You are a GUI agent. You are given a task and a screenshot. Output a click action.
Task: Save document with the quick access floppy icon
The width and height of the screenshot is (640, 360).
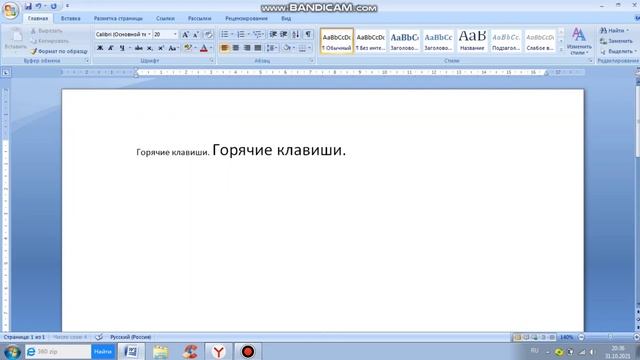[28, 6]
